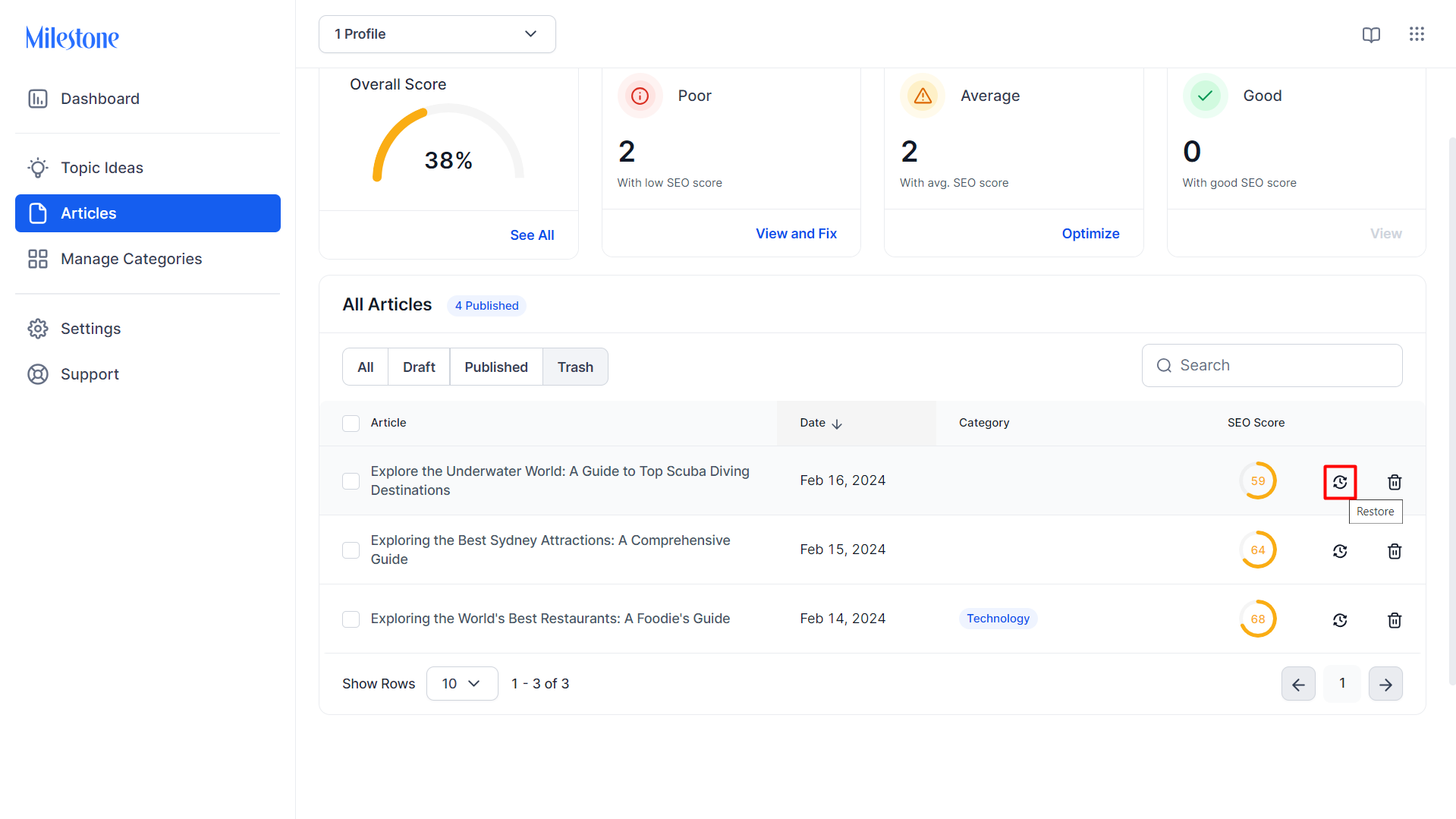Switch to the All tab
Viewport: 1456px width, 819px height.
pyautogui.click(x=366, y=367)
